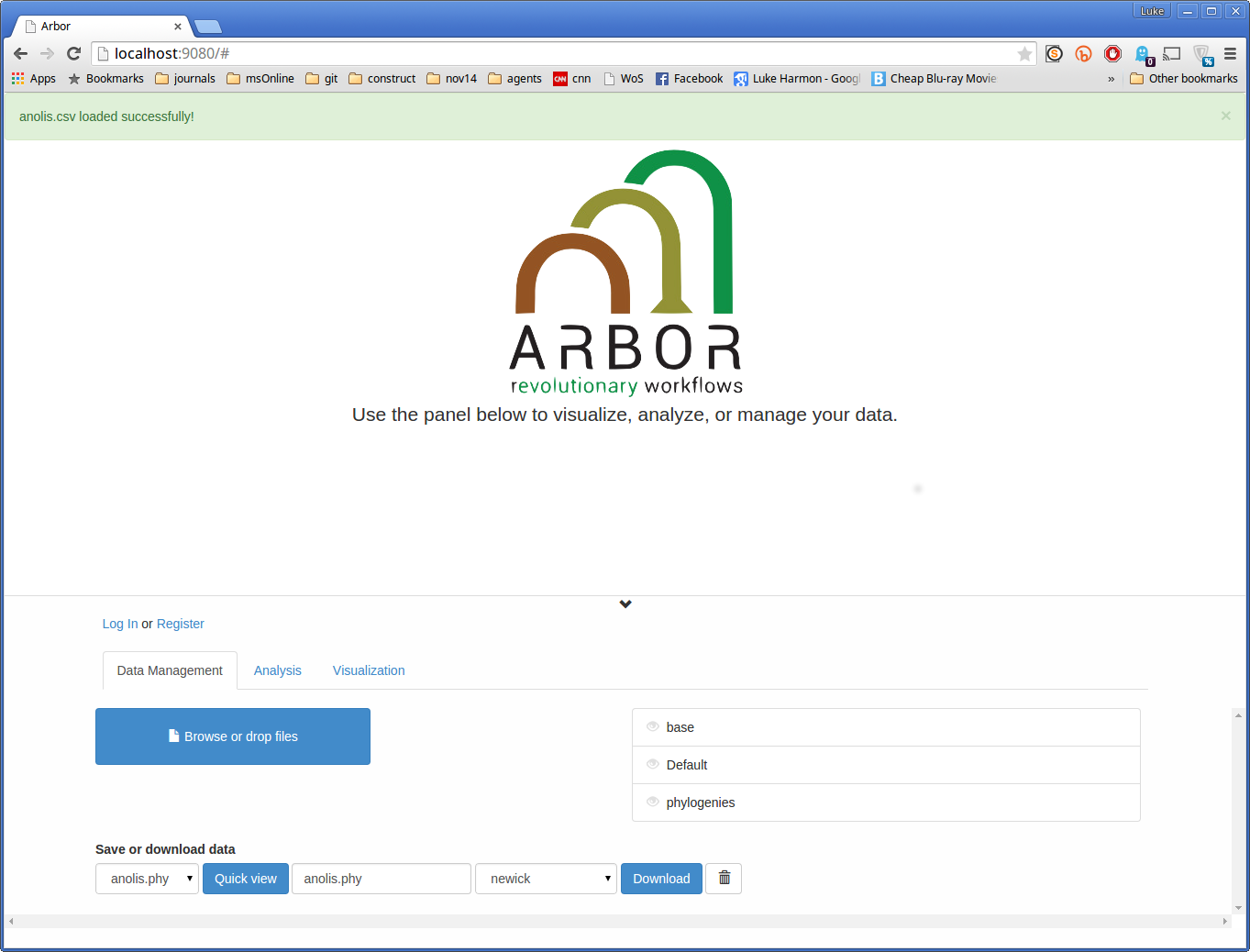Delete selected dataset with the trash icon
This screenshot has width=1250, height=952.
pyautogui.click(x=725, y=879)
